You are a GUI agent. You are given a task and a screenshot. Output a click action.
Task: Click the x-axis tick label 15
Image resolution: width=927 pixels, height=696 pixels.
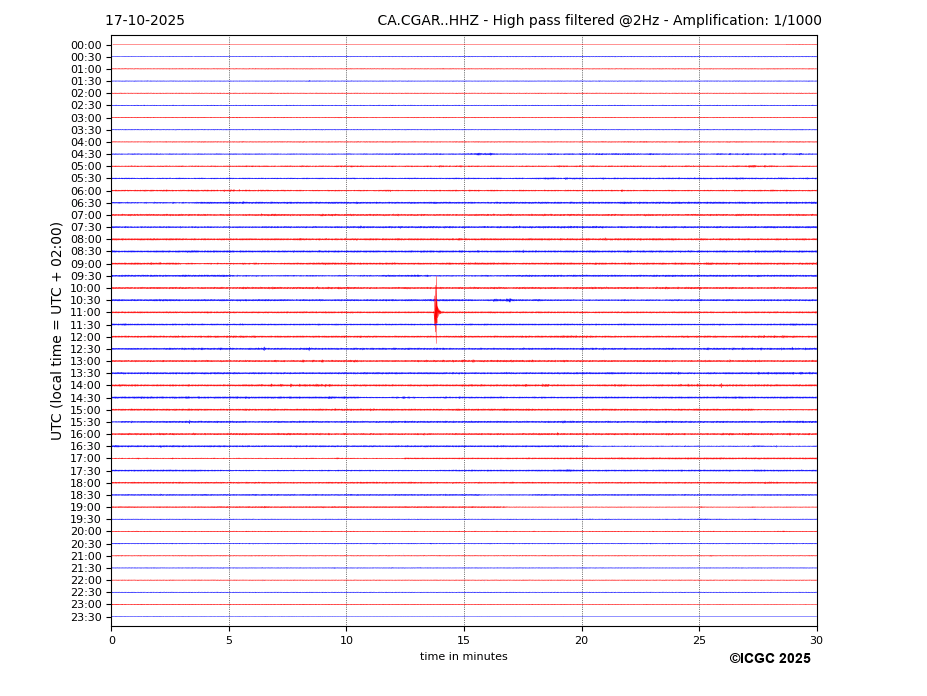(464, 640)
